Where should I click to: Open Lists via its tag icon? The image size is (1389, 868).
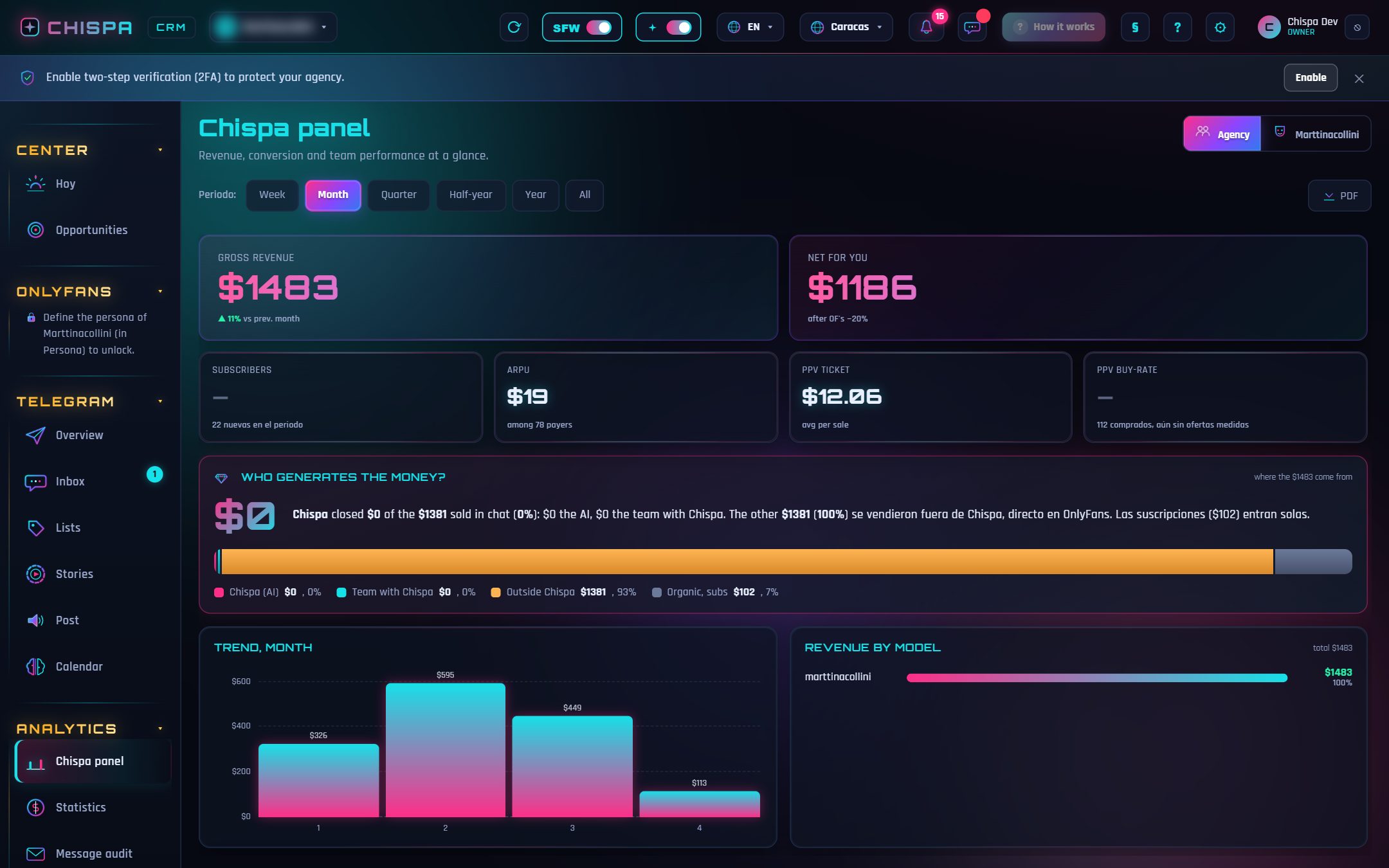pos(35,528)
